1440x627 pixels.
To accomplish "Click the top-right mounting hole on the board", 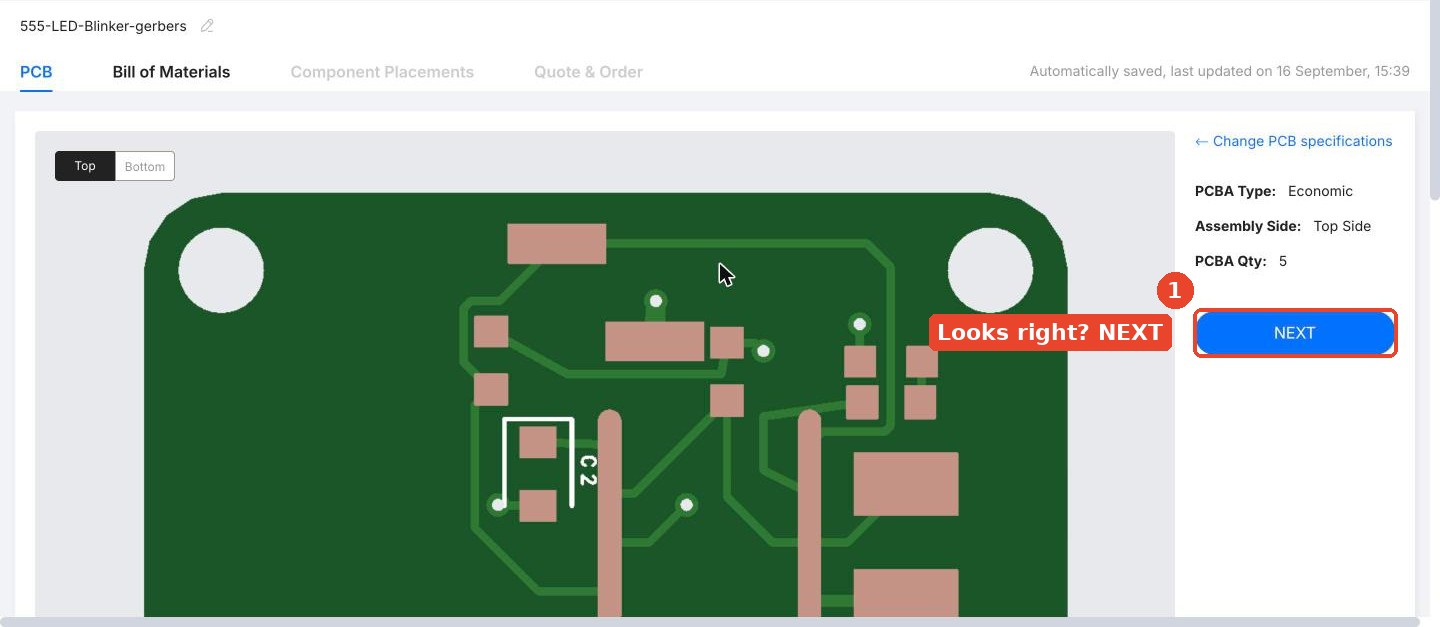I will pyautogui.click(x=990, y=270).
